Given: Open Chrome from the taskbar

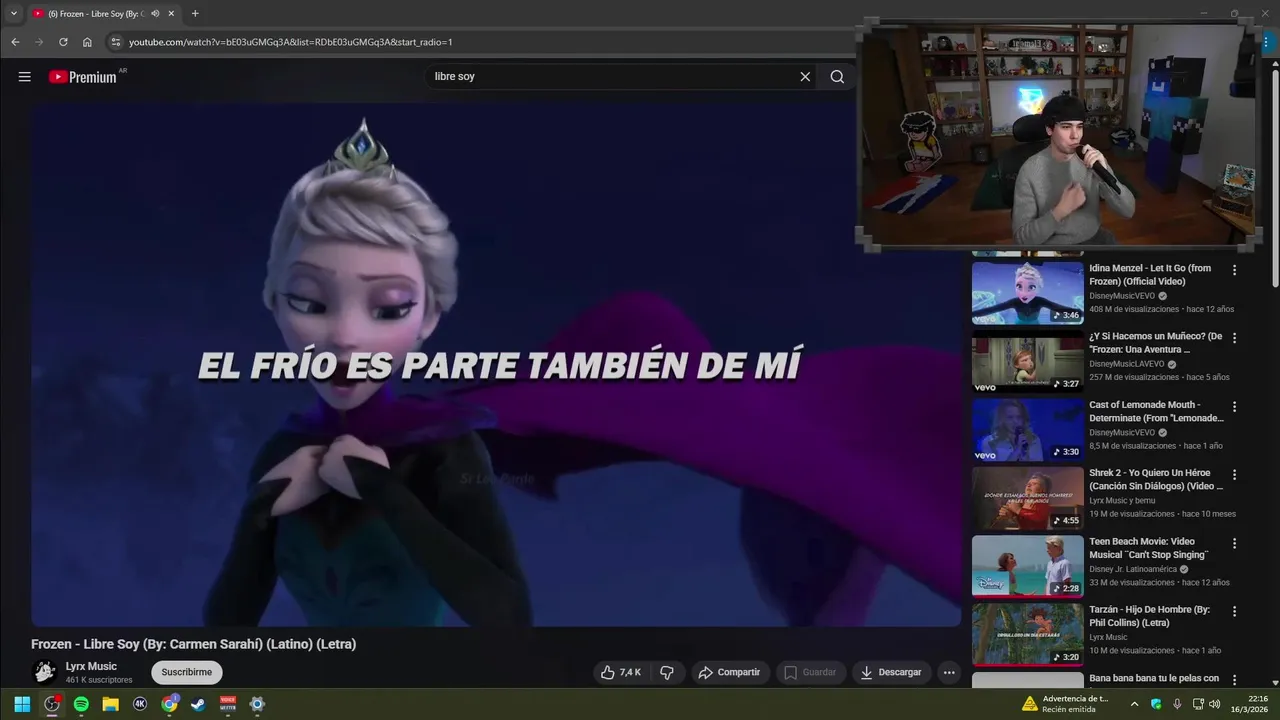Looking at the screenshot, I should pyautogui.click(x=170, y=704).
